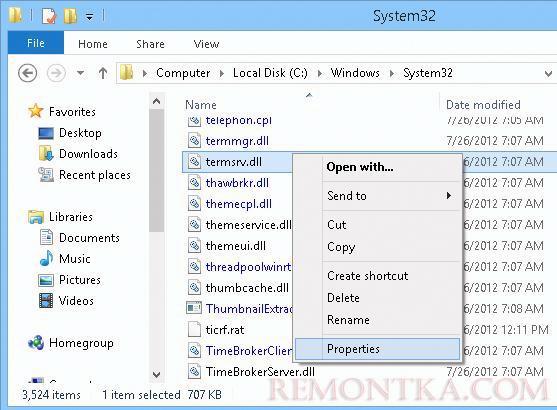Click the threadpoolwinrt file icon

point(194,267)
